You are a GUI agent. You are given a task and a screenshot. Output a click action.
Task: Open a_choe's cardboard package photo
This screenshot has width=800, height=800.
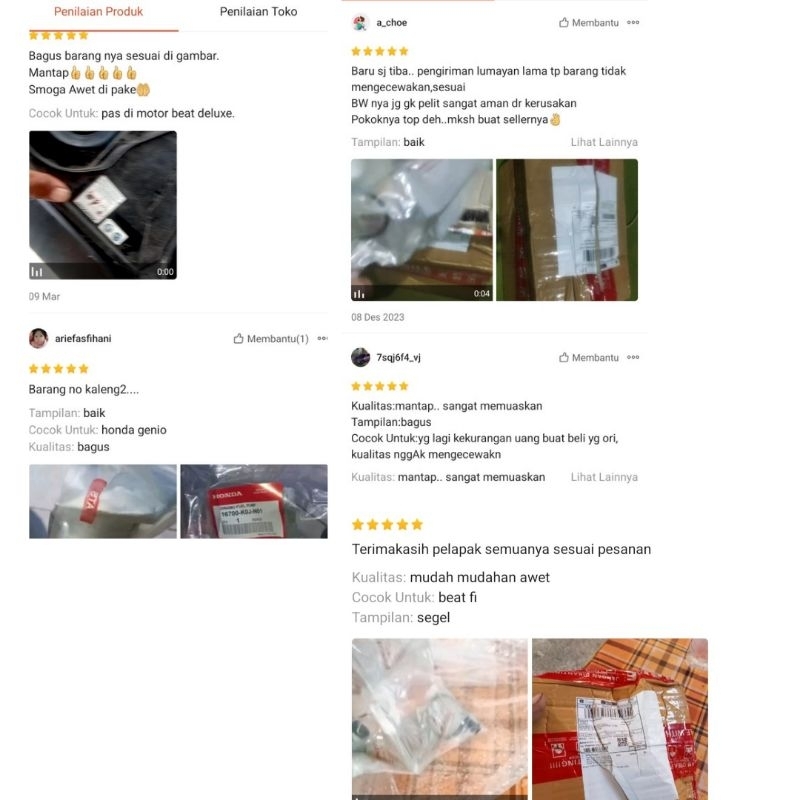567,230
